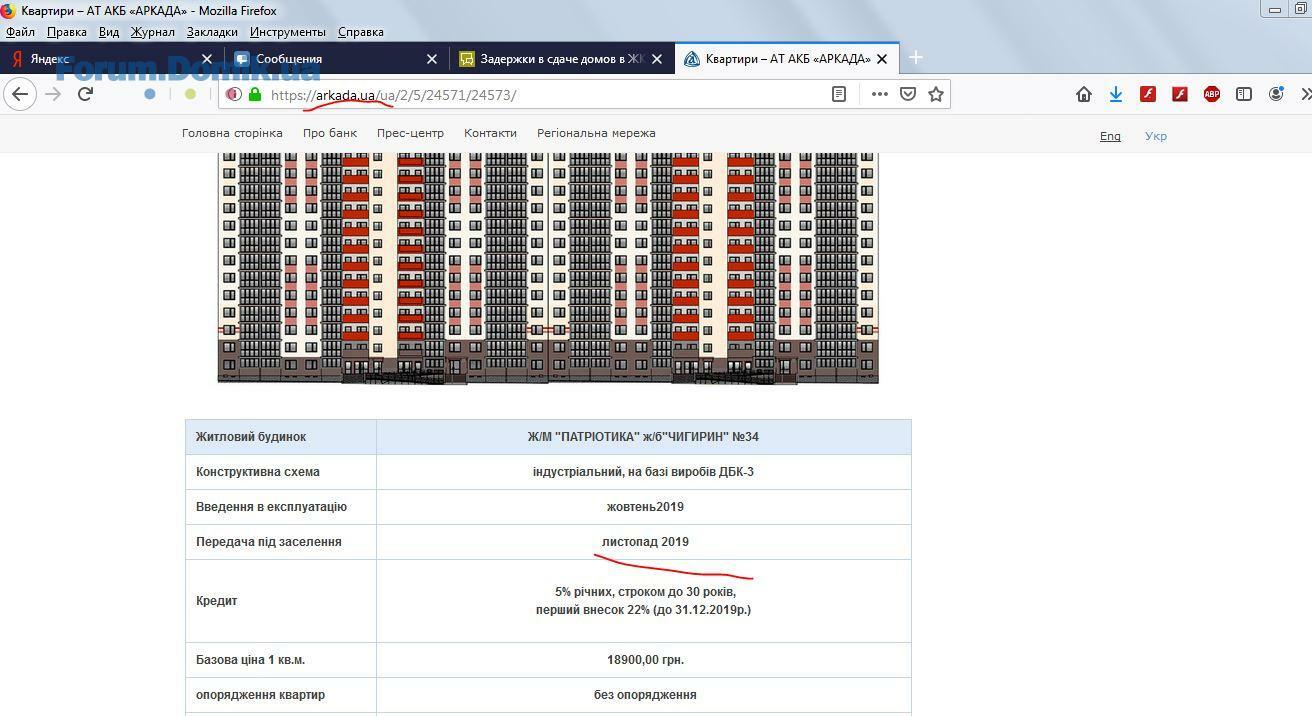Open a new tab with the plus button
Image resolution: width=1312 pixels, height=716 pixels.
[x=915, y=58]
